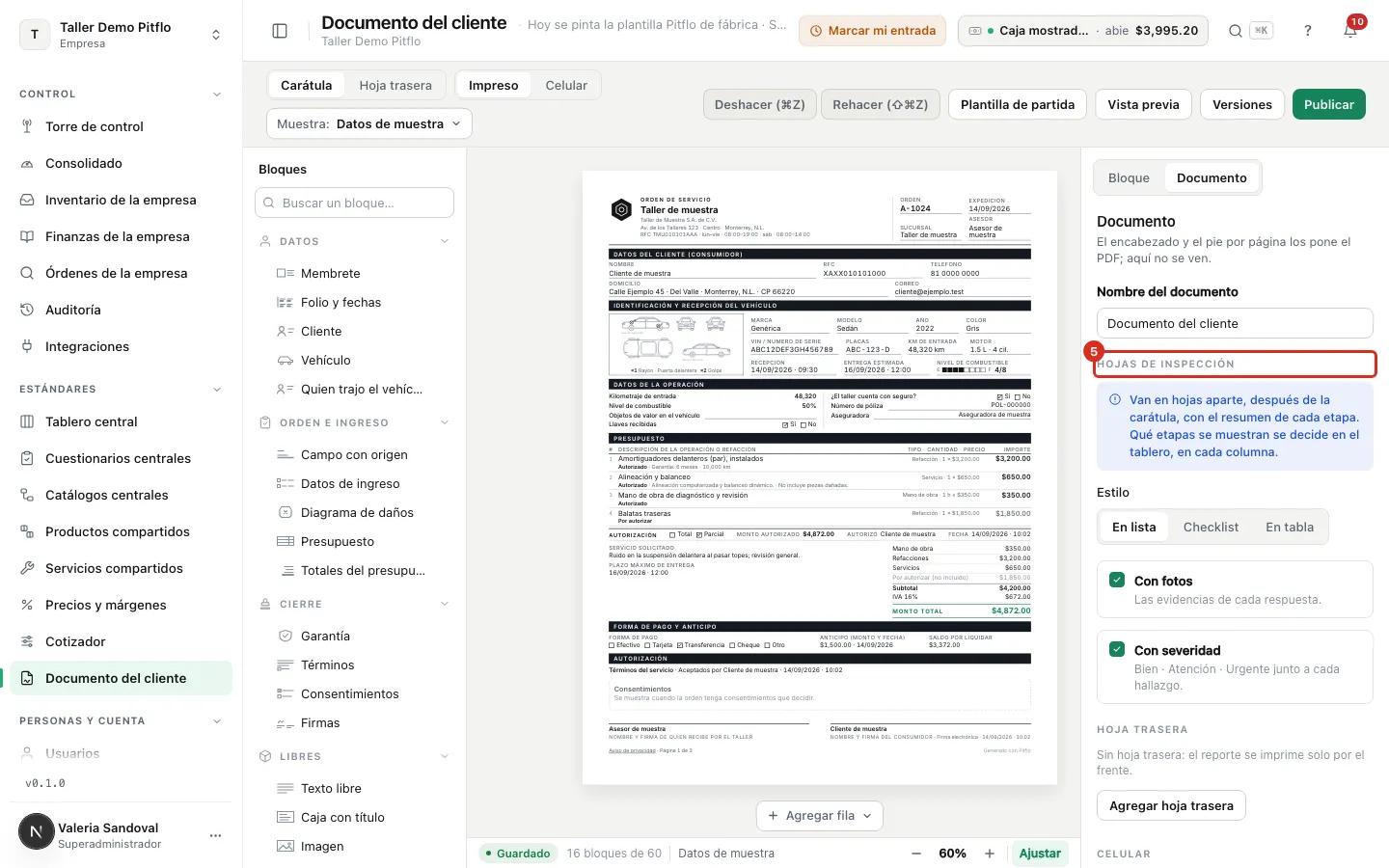Choose the Checklist style option
1389x868 pixels.
[x=1211, y=527]
